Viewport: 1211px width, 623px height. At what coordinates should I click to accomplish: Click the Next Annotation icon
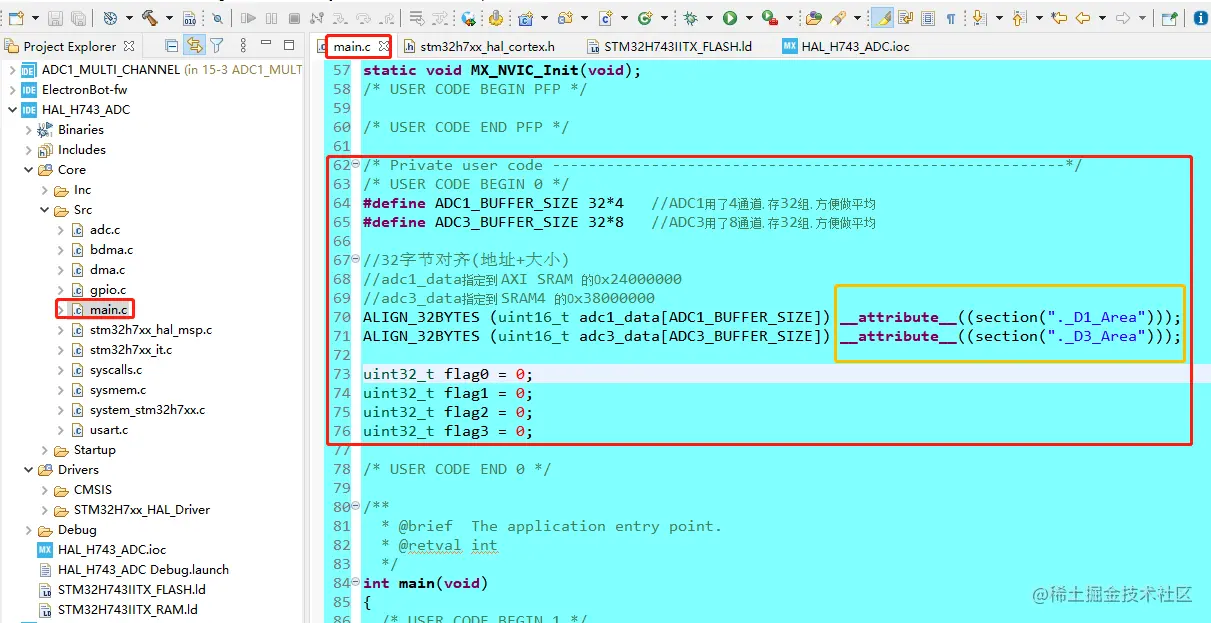978,18
